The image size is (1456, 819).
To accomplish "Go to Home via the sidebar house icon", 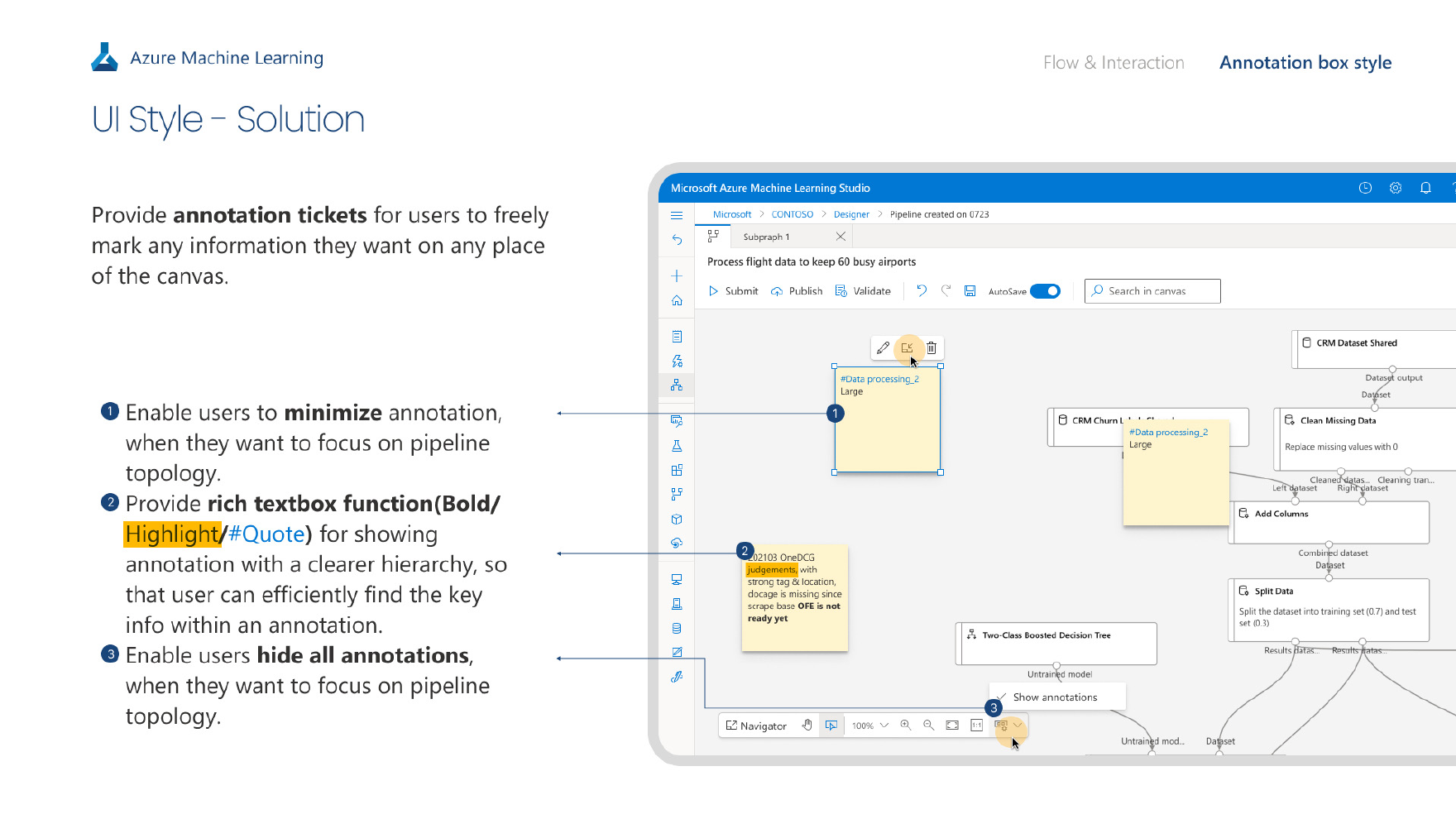I will click(677, 300).
